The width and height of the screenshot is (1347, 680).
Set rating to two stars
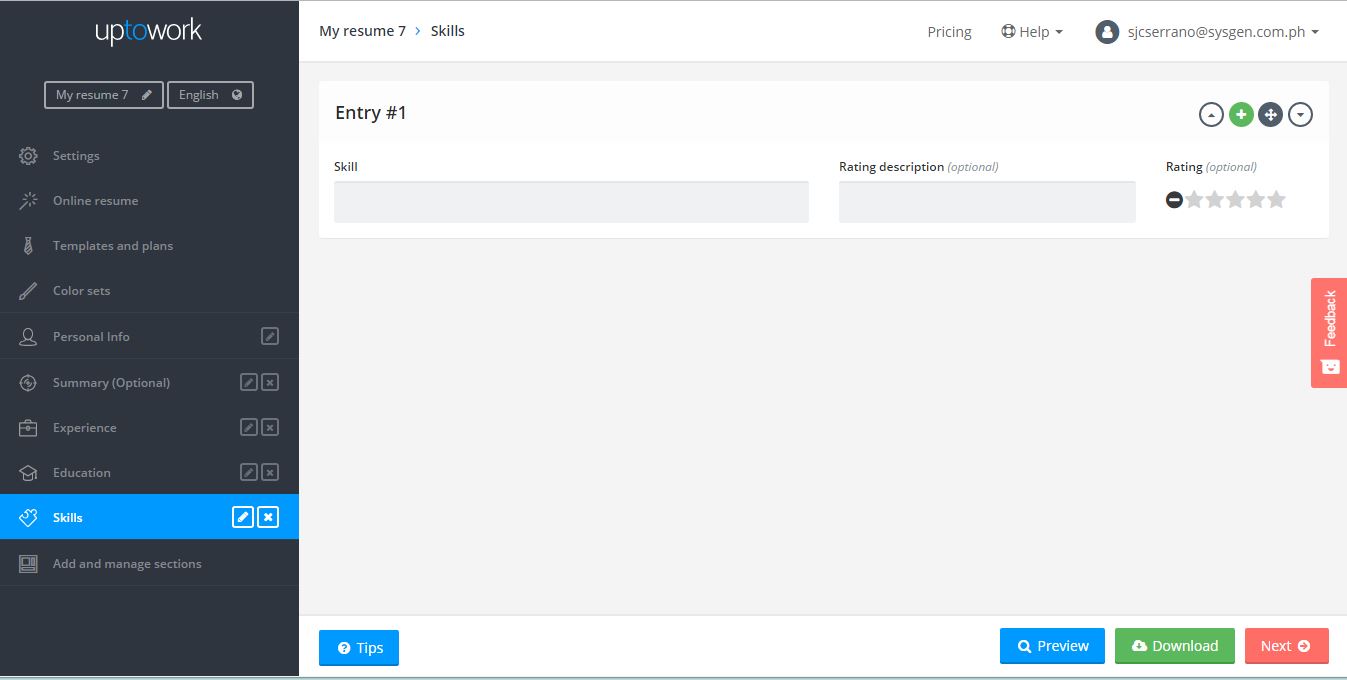coord(1215,200)
